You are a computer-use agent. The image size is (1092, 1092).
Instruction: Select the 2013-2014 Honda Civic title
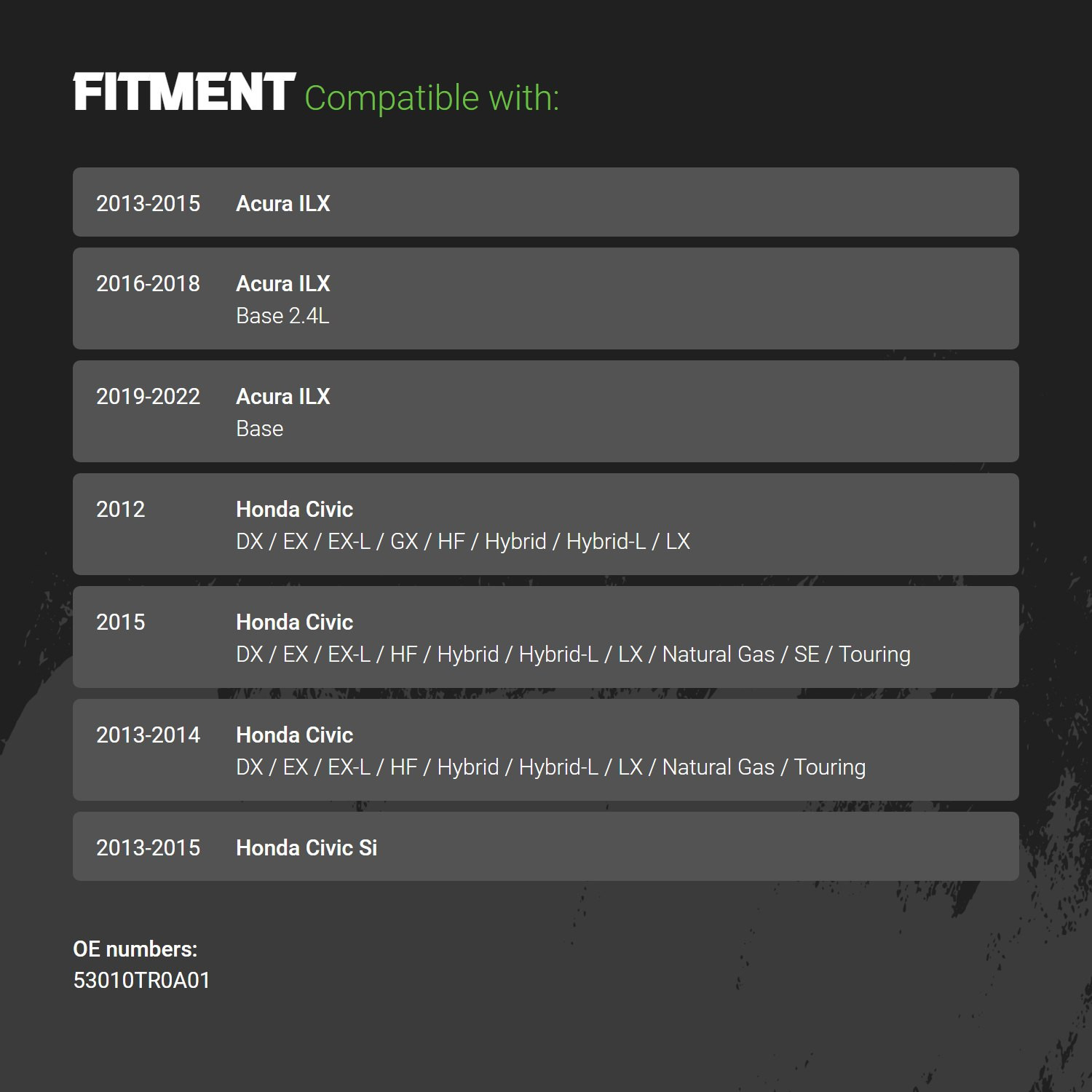(x=294, y=735)
